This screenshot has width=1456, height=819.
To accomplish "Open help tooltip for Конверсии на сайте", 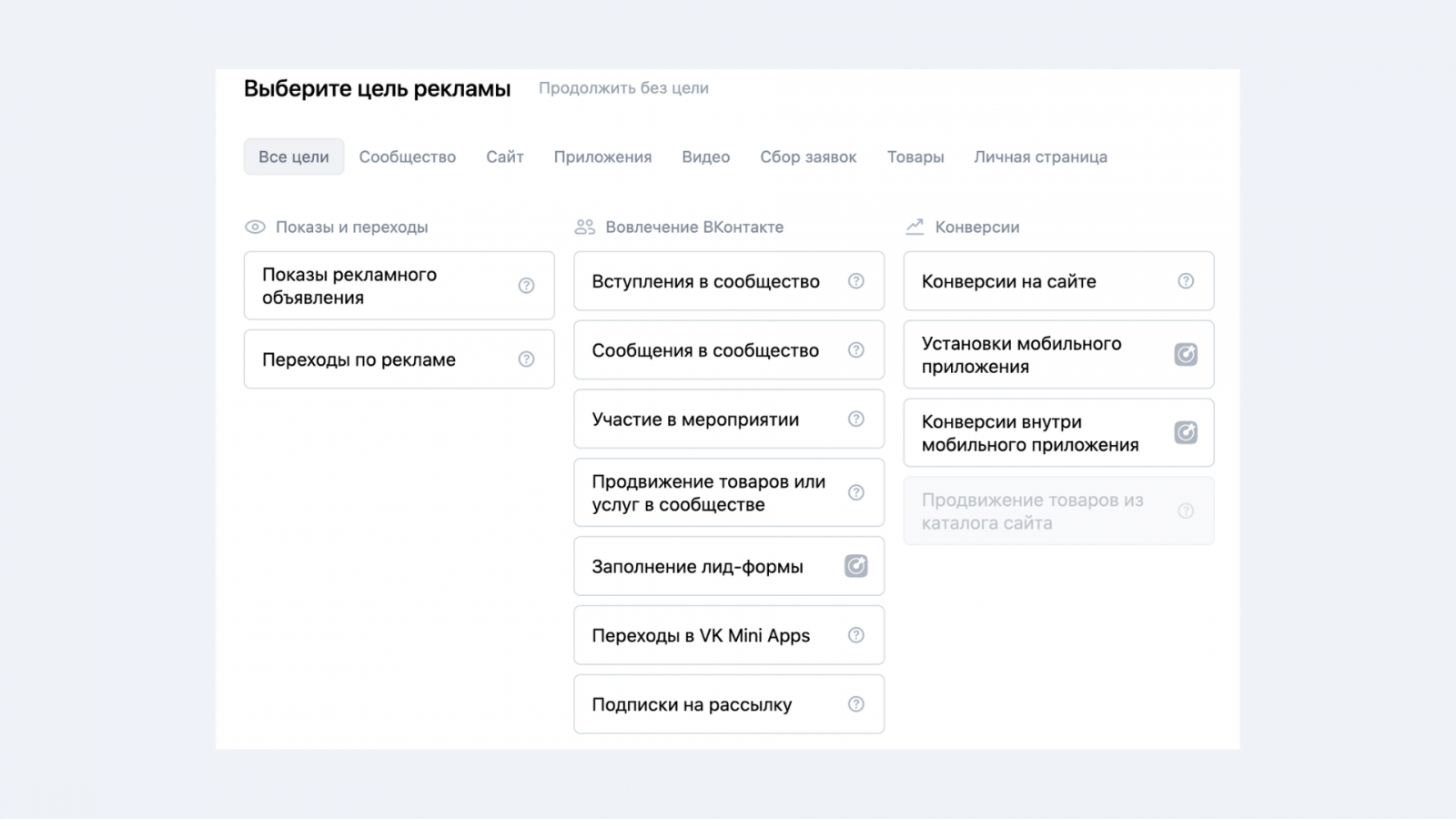I will pos(1186,281).
